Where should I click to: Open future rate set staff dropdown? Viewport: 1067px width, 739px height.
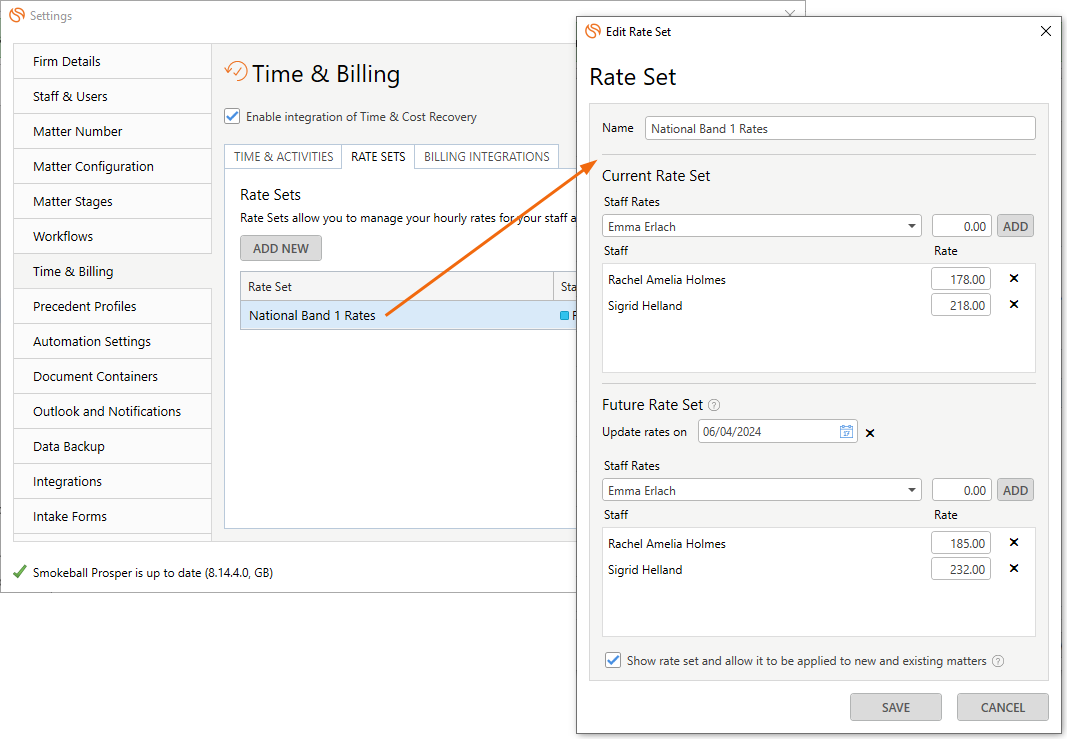coord(761,490)
